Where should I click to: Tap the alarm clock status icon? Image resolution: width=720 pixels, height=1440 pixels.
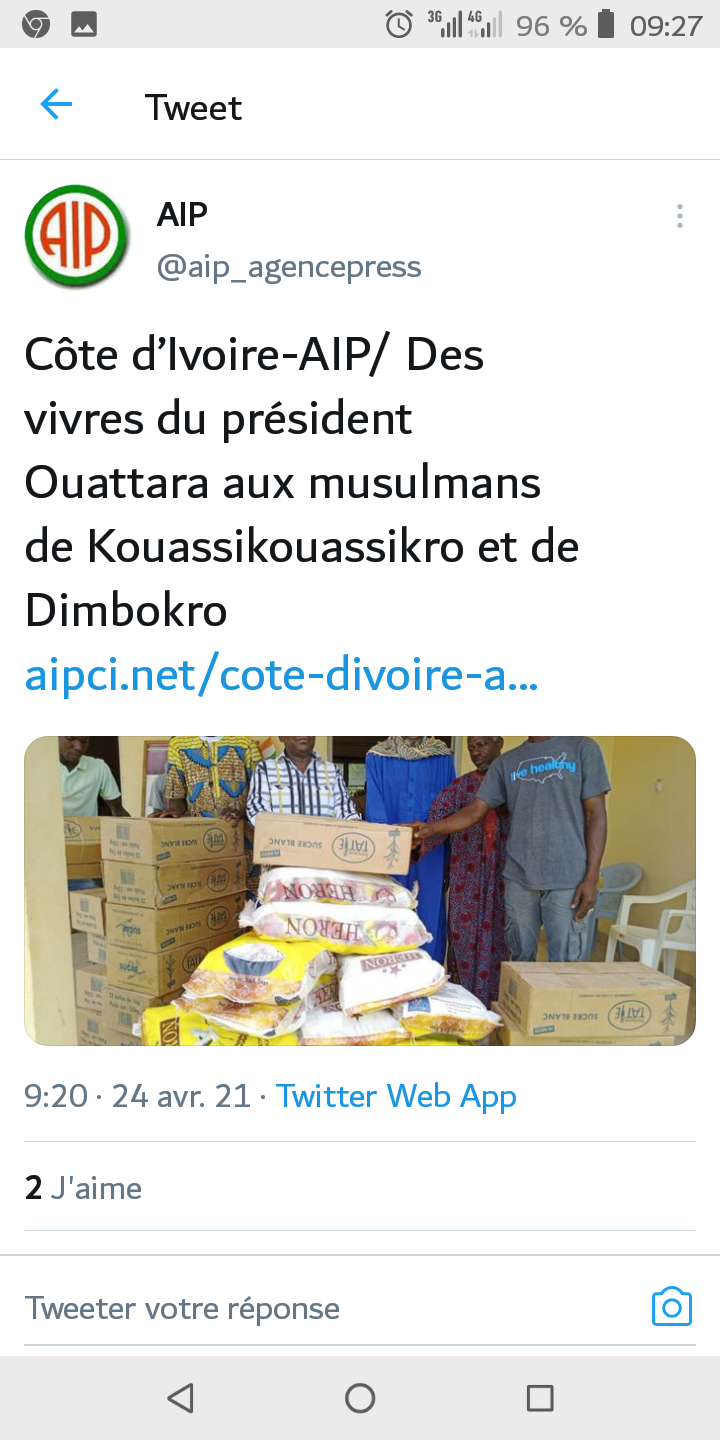tap(399, 24)
